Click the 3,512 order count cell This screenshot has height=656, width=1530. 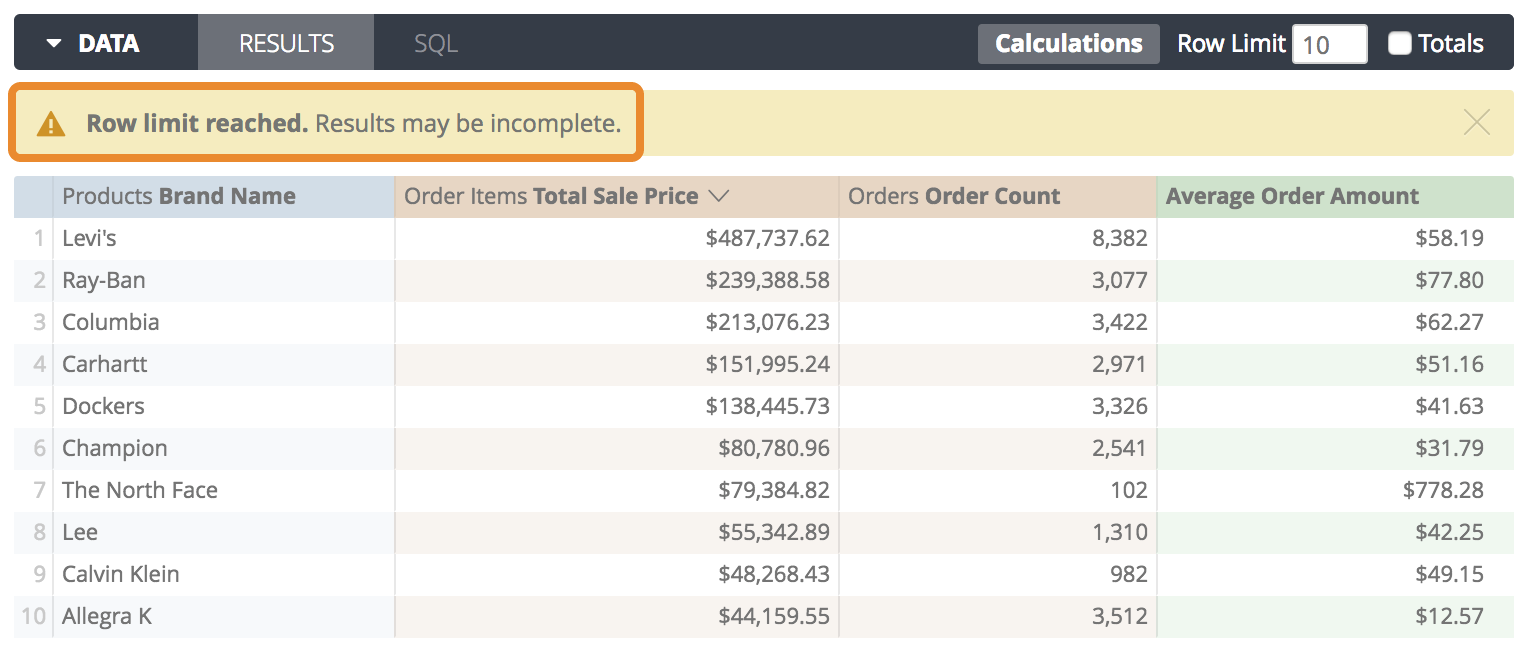click(997, 616)
